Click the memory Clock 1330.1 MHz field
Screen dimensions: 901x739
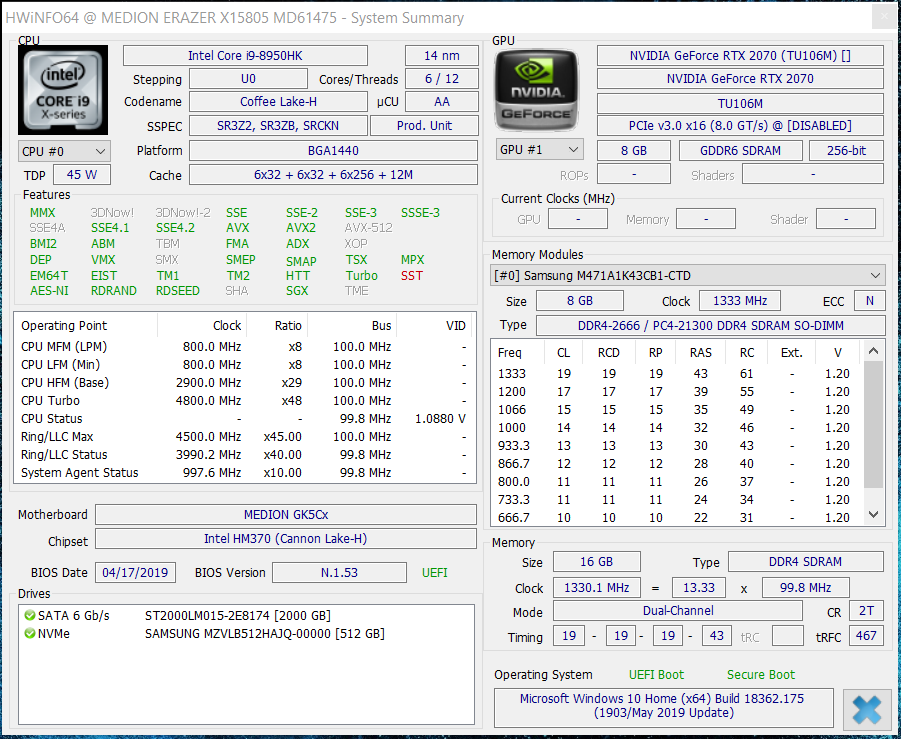[596, 588]
